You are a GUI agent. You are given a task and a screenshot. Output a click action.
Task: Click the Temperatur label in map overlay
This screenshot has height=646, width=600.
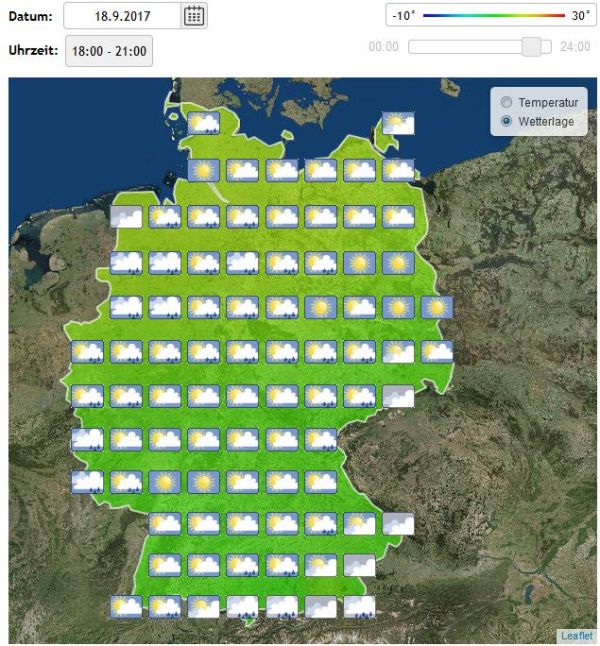coord(548,102)
